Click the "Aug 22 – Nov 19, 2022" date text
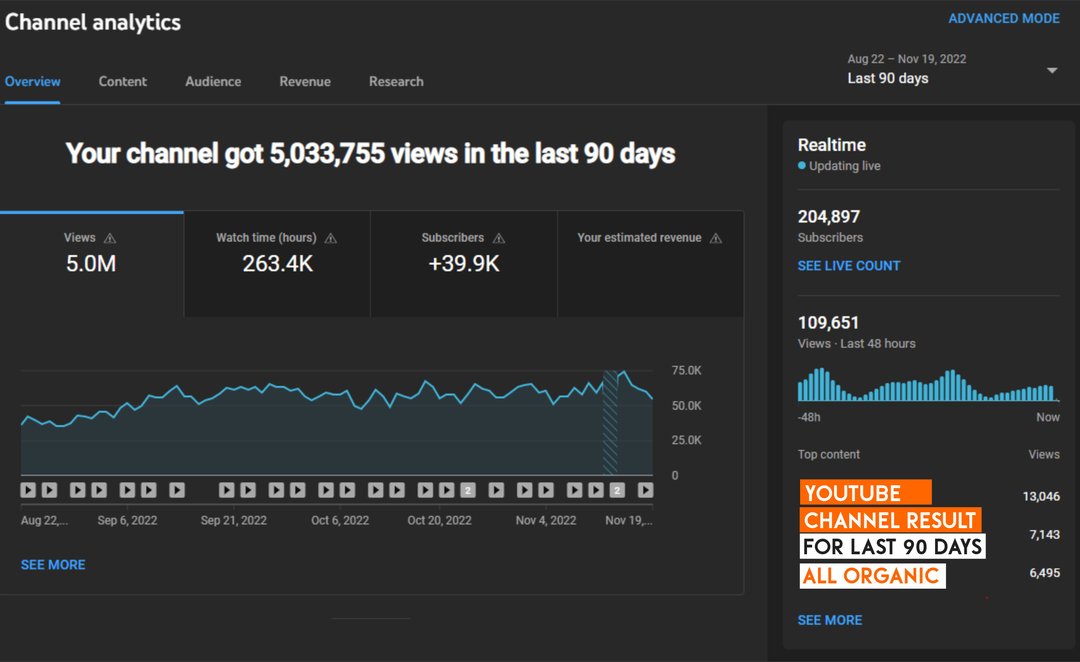Image resolution: width=1080 pixels, height=662 pixels. pyautogui.click(x=906, y=59)
